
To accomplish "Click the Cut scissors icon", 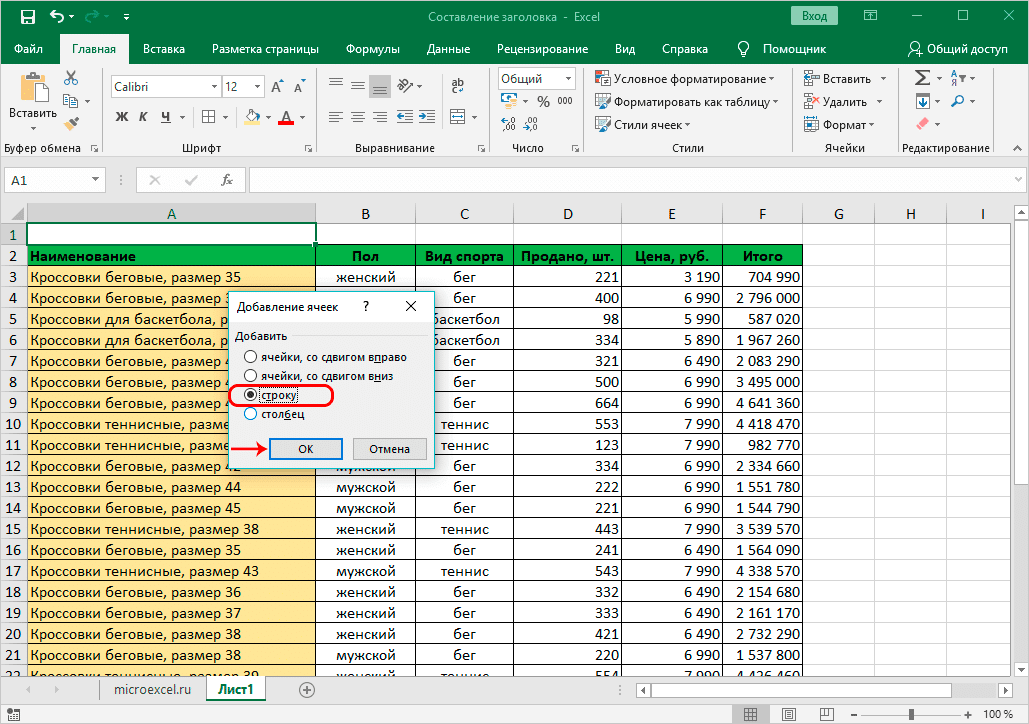I will click(x=71, y=78).
